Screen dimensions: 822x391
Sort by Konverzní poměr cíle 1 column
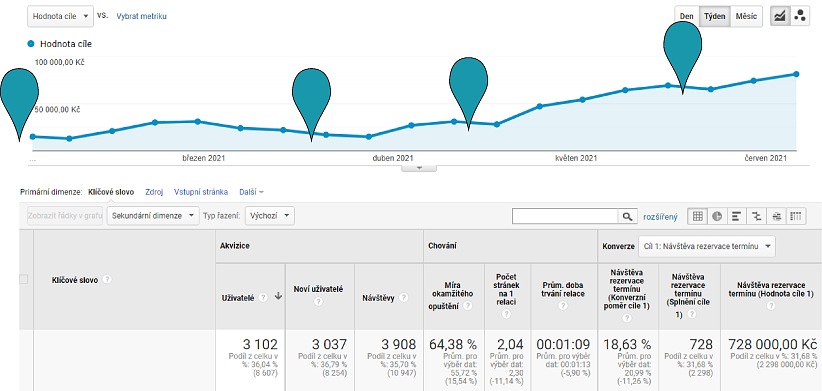click(626, 289)
